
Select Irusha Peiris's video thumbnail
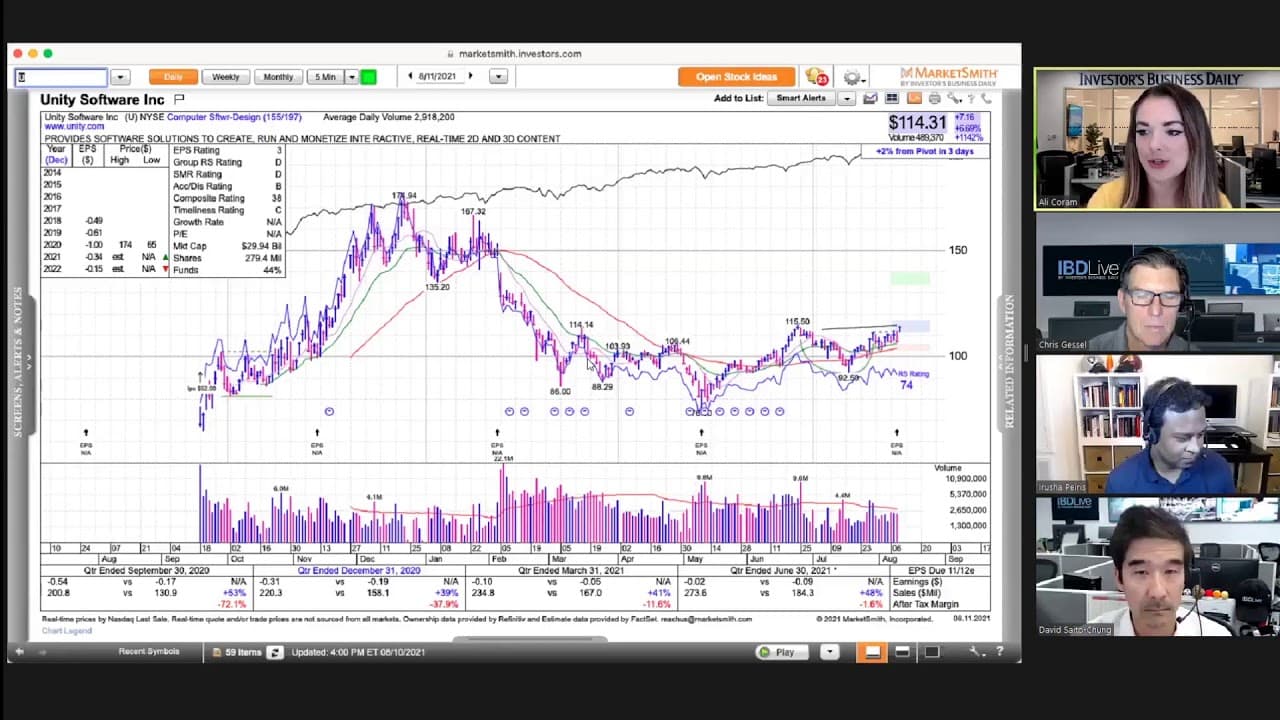click(x=1157, y=424)
